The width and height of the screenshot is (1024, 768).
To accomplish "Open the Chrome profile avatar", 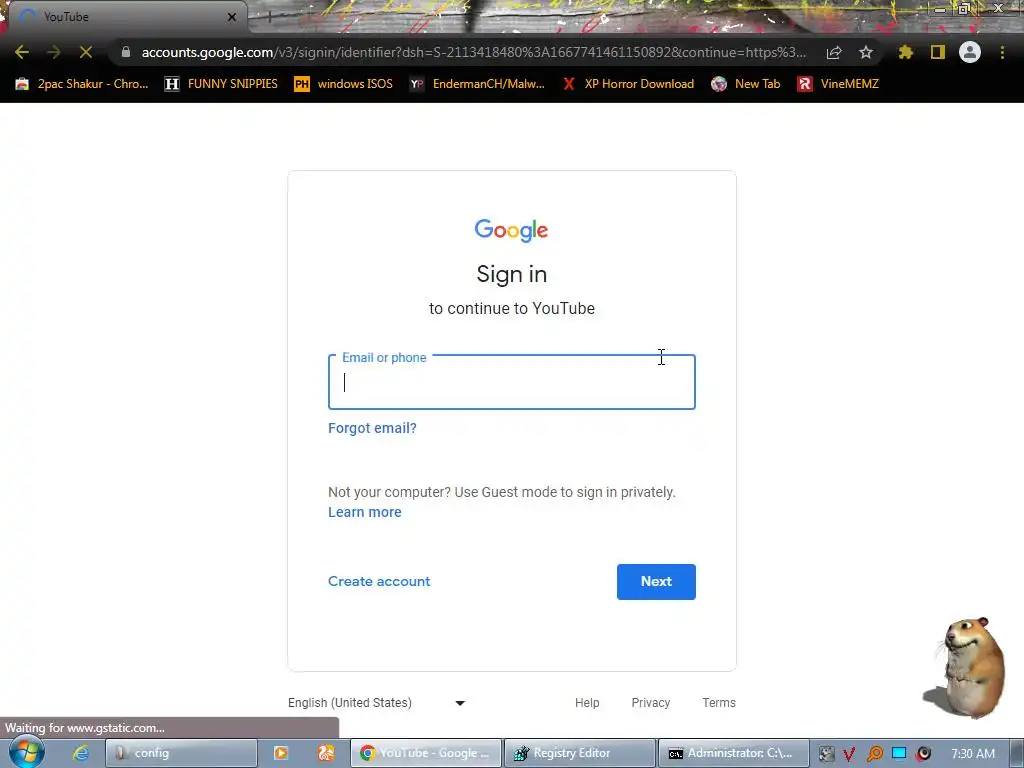I will (x=970, y=52).
